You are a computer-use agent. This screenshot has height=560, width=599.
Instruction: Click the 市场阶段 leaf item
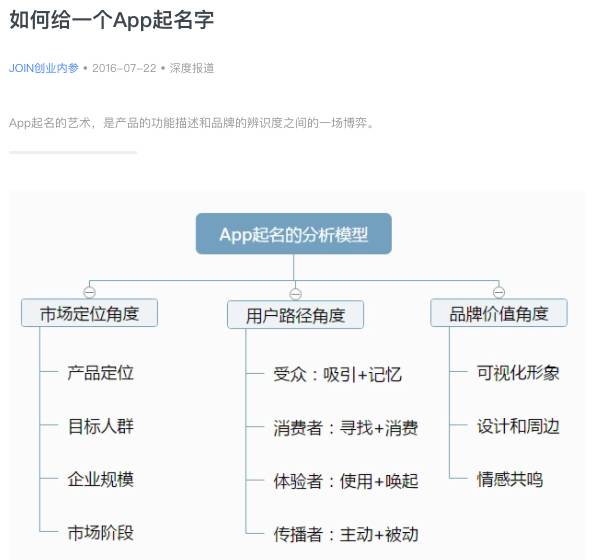[x=101, y=533]
